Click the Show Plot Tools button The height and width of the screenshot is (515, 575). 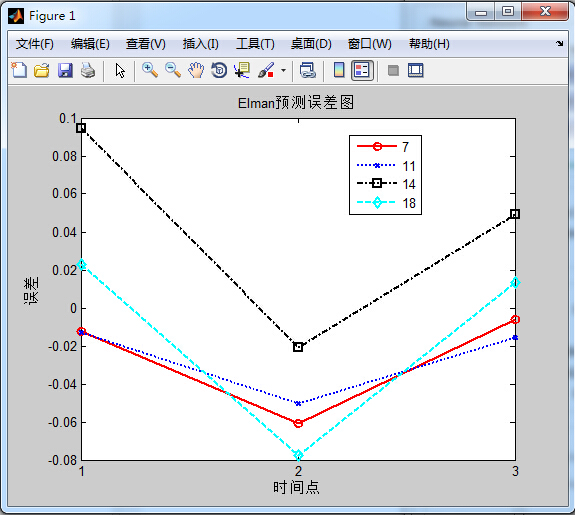(415, 70)
